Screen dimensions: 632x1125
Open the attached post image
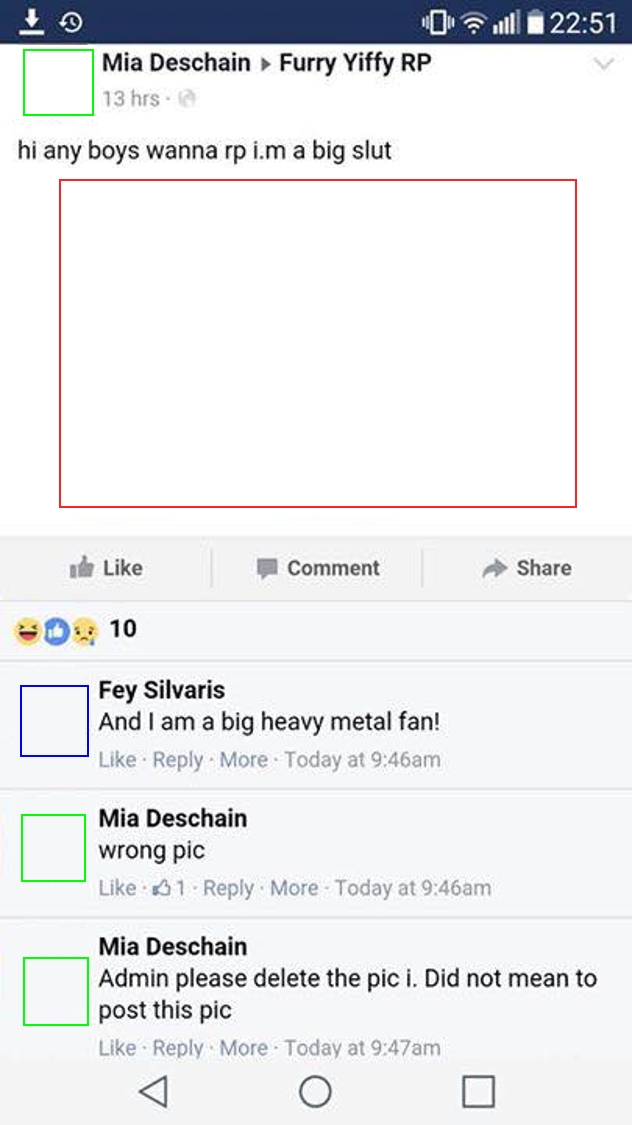318,344
